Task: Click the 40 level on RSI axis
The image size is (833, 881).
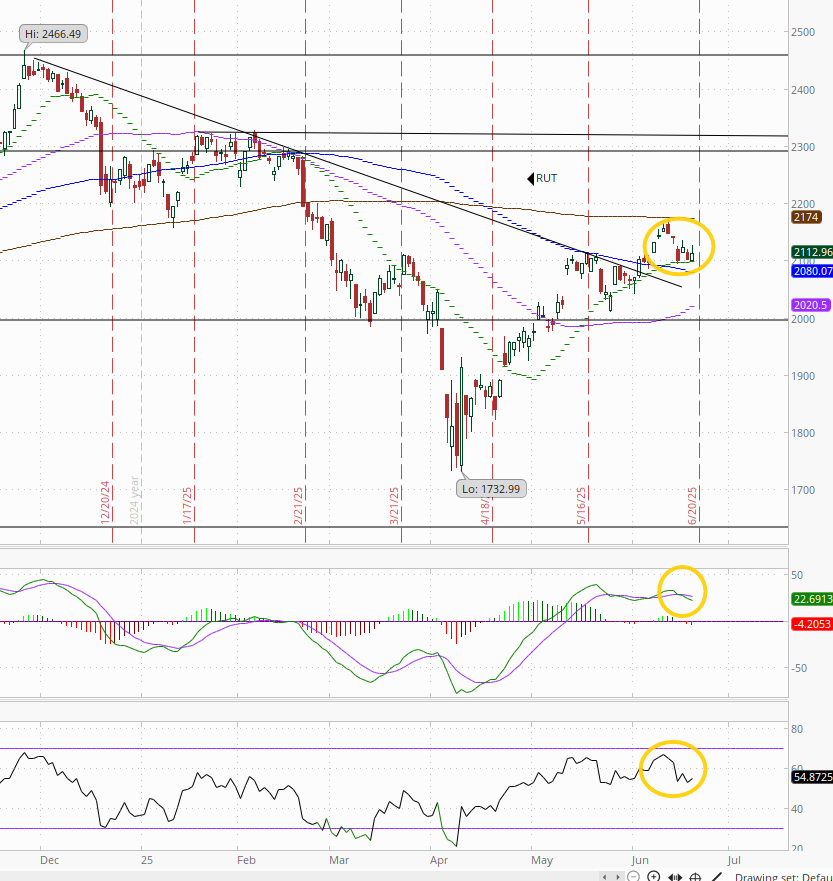Action: (x=797, y=809)
